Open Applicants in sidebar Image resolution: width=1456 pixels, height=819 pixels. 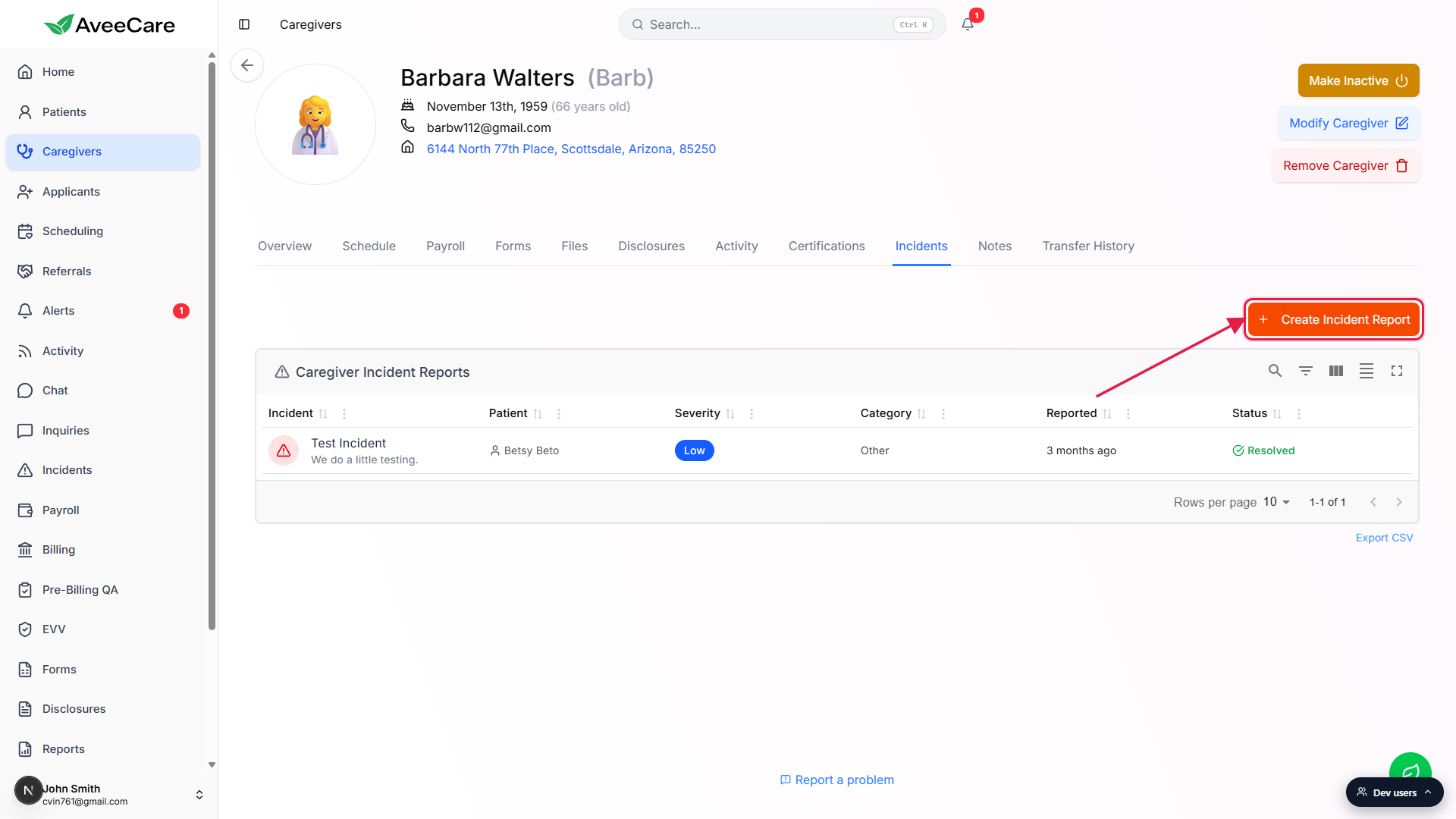tap(103, 192)
